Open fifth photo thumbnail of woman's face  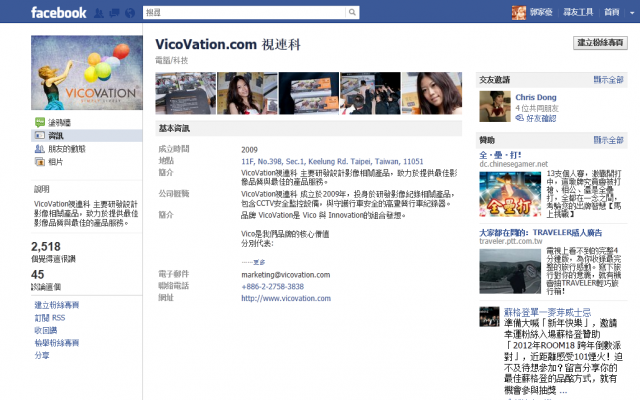(x=432, y=93)
